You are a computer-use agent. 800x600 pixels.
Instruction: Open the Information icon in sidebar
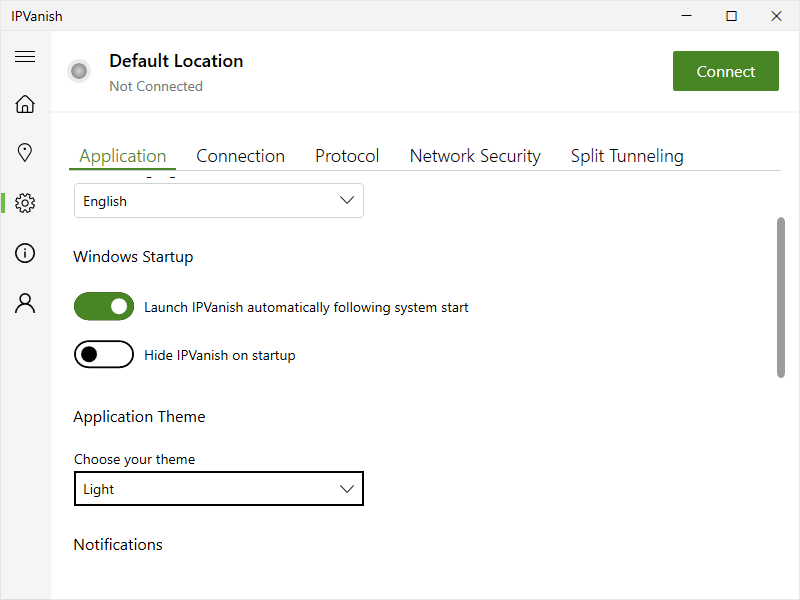(x=25, y=253)
